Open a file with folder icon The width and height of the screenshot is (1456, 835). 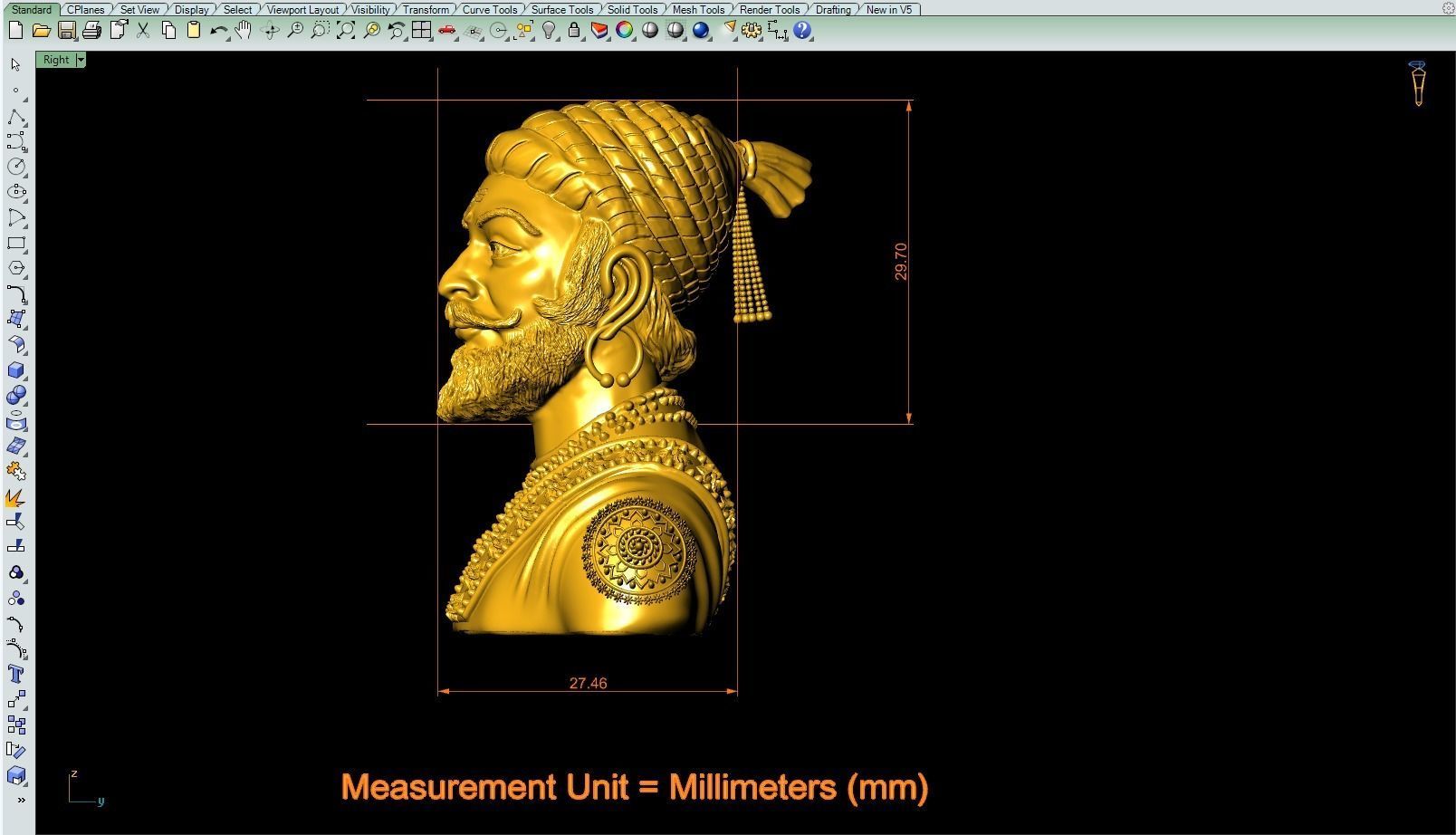(41, 30)
